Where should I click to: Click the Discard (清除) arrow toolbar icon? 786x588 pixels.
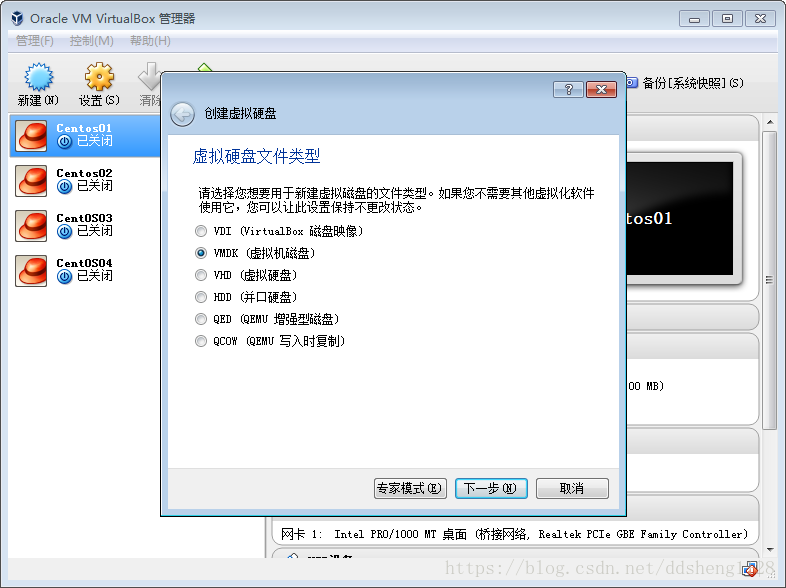(149, 77)
